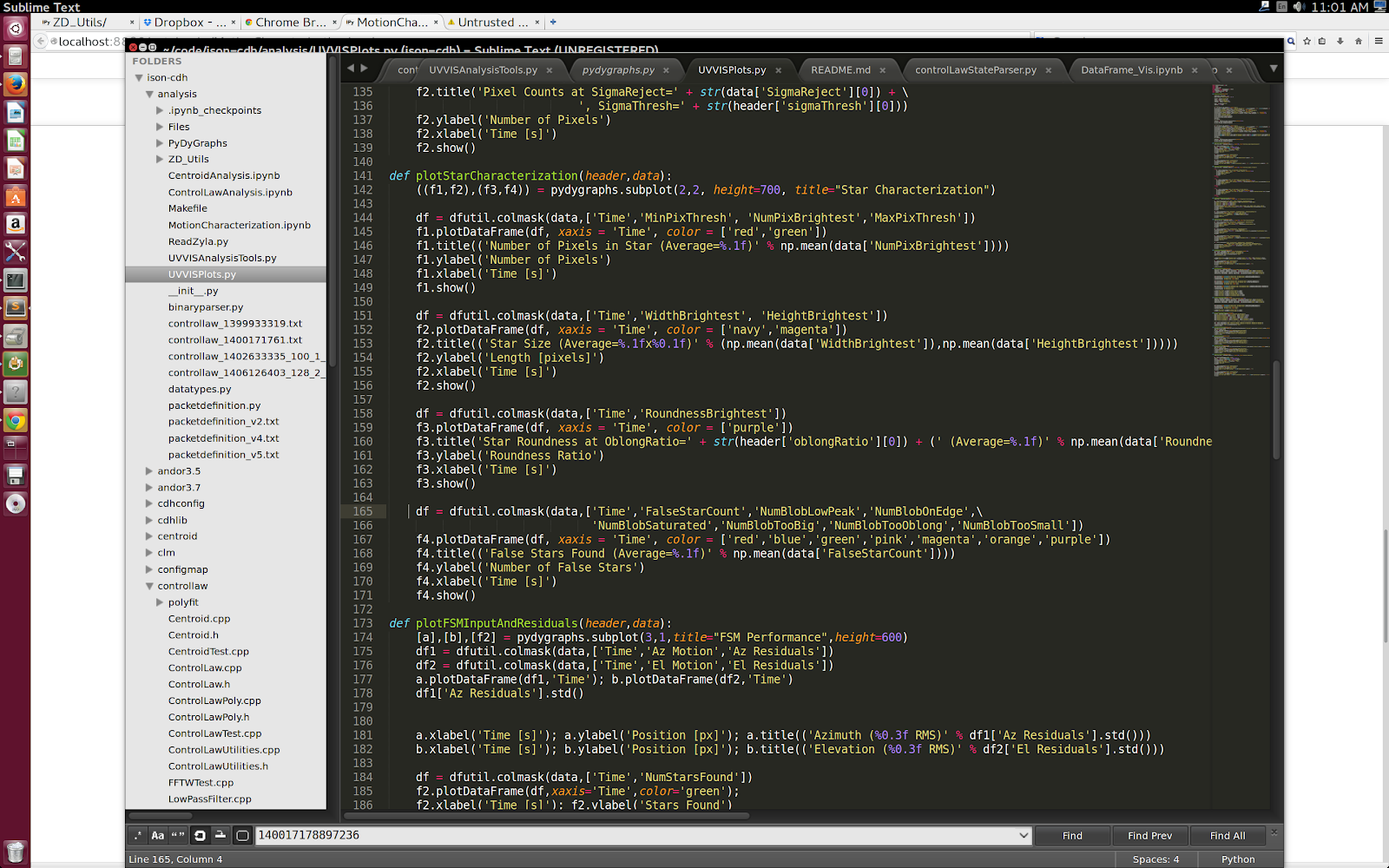
Task: Enable wrap-around search icon
Action: point(200,835)
